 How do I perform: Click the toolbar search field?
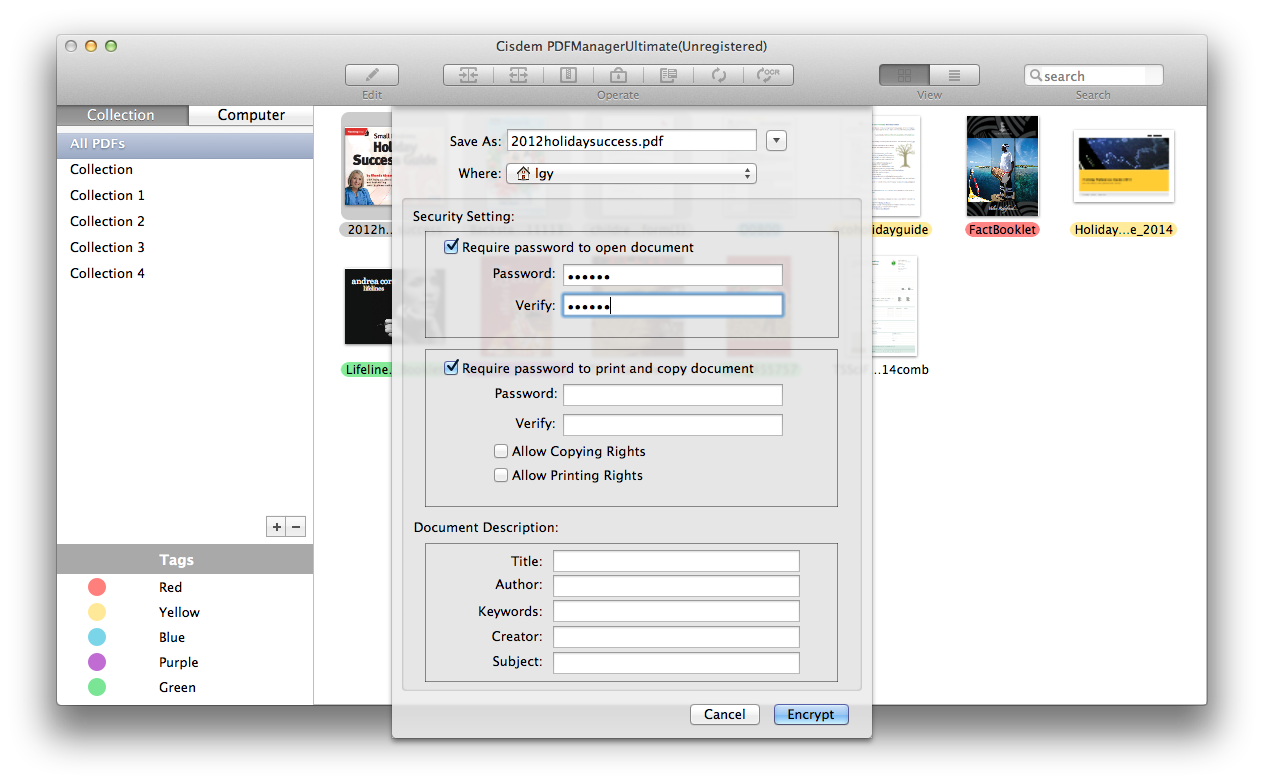click(1094, 76)
